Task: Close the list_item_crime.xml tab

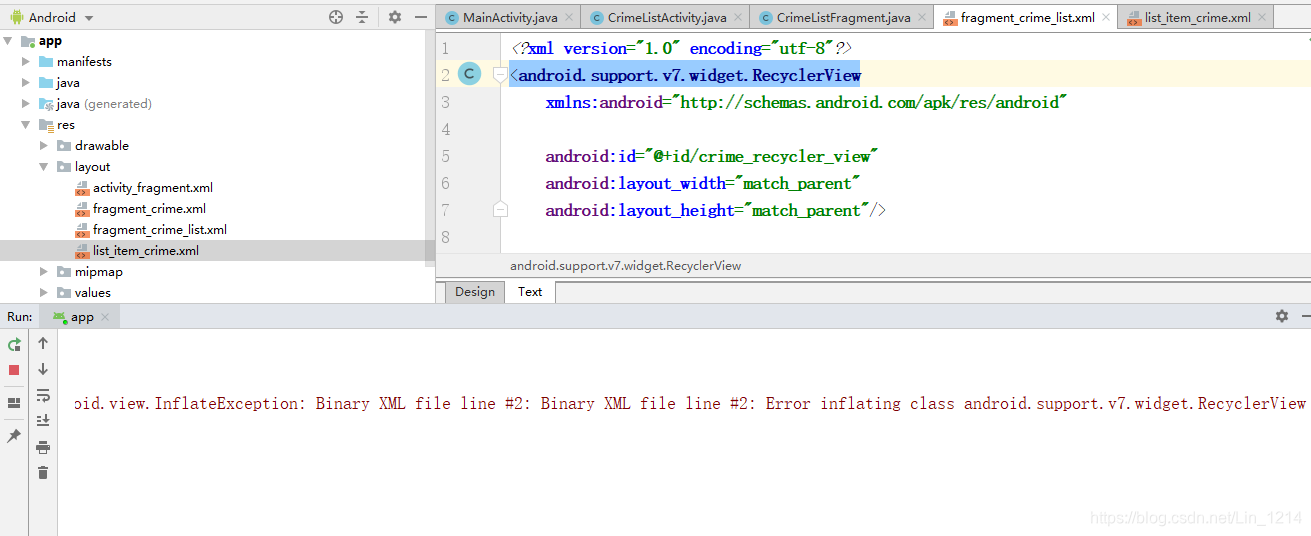Action: 1262,17
